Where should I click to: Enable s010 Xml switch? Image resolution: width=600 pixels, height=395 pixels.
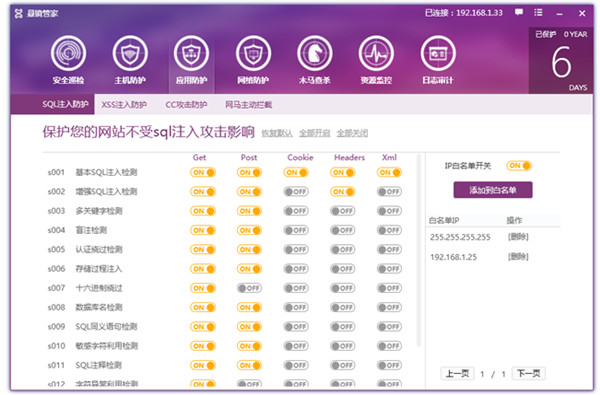pos(389,346)
